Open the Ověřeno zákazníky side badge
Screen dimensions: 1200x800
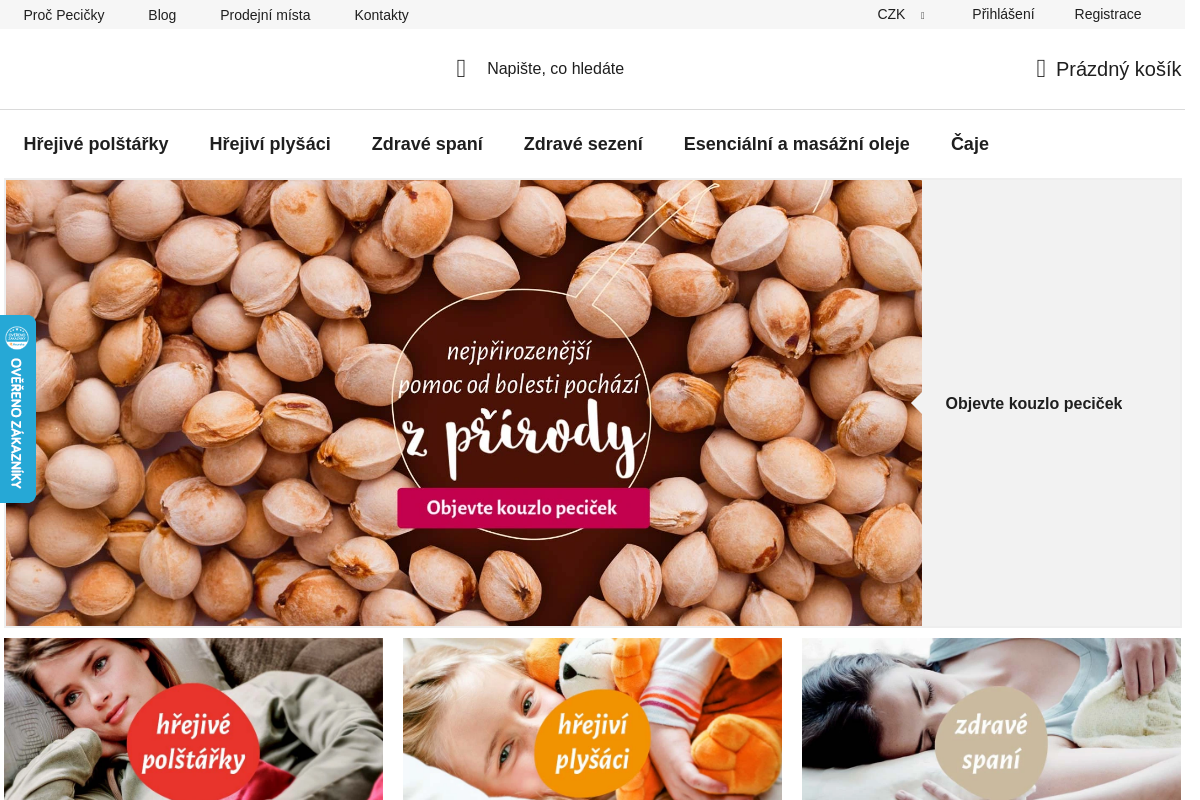click(18, 409)
